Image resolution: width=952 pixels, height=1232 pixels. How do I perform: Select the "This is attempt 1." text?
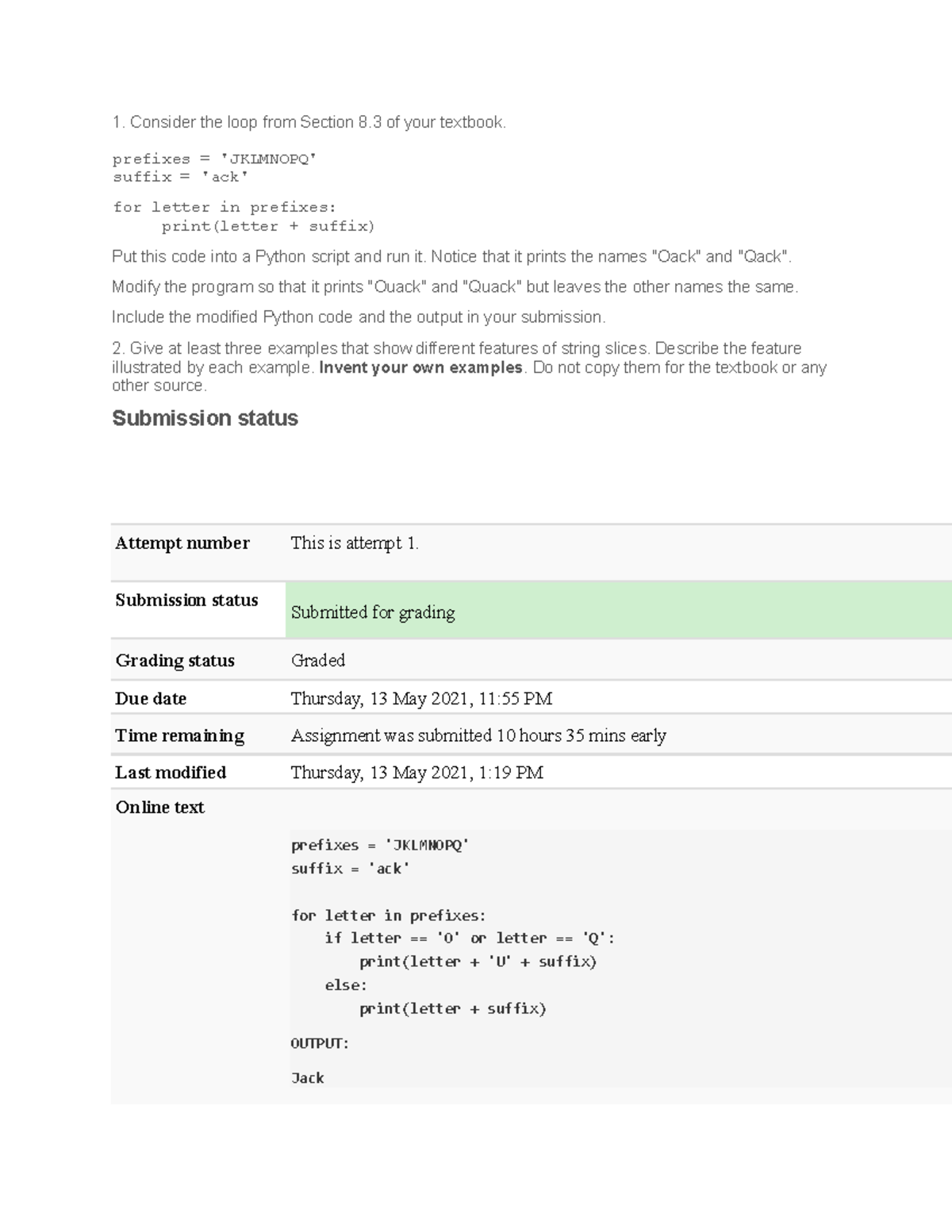(x=354, y=543)
